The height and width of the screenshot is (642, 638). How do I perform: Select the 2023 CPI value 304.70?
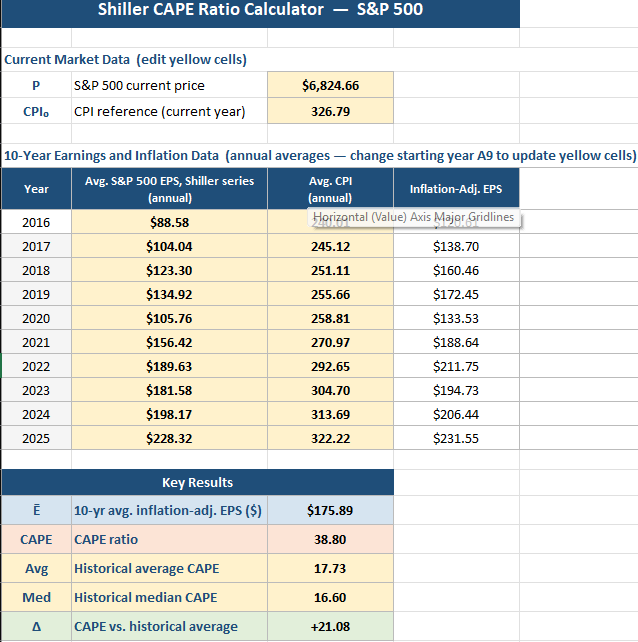point(330,390)
